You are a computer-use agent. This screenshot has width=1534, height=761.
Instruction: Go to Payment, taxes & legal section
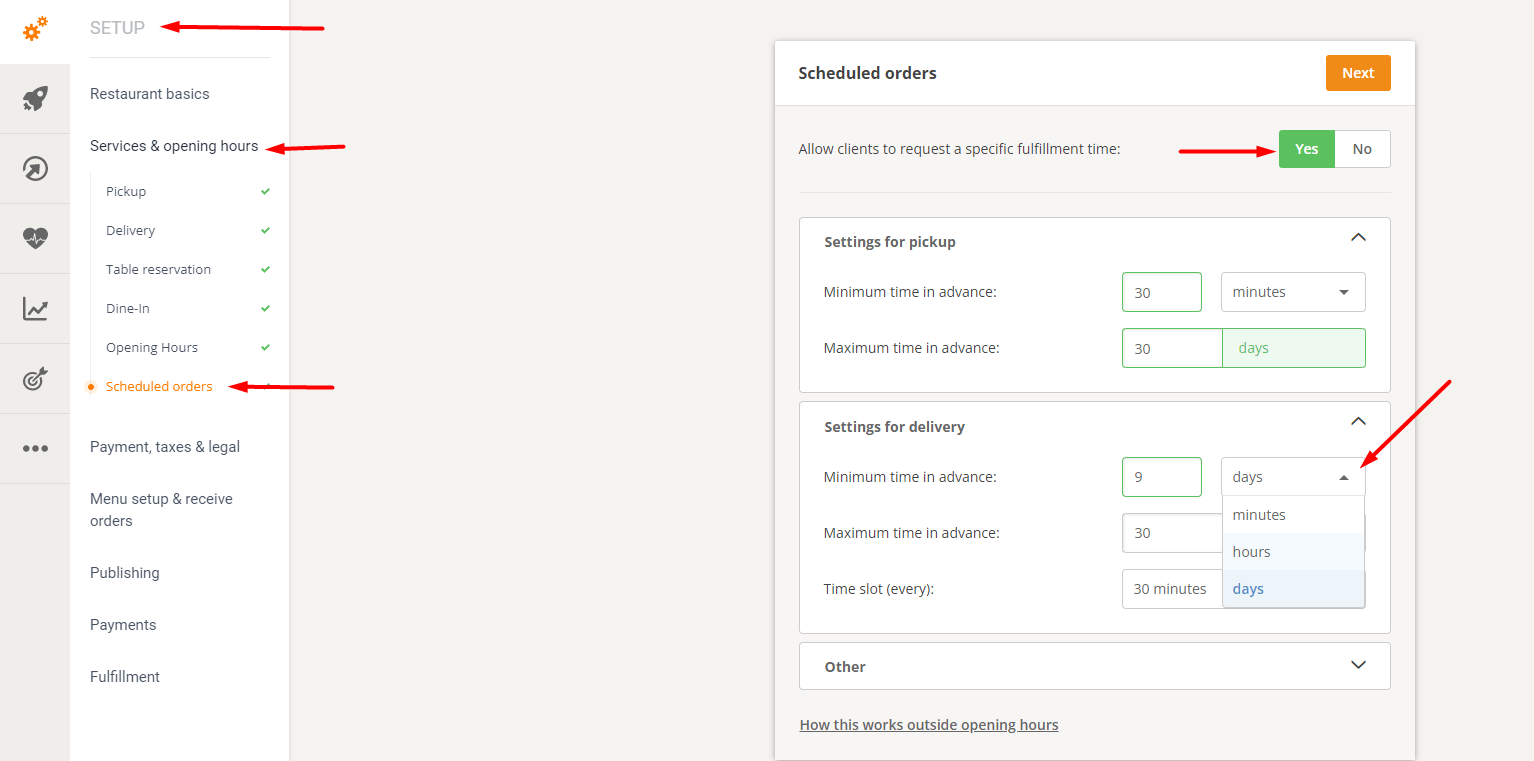pos(165,446)
